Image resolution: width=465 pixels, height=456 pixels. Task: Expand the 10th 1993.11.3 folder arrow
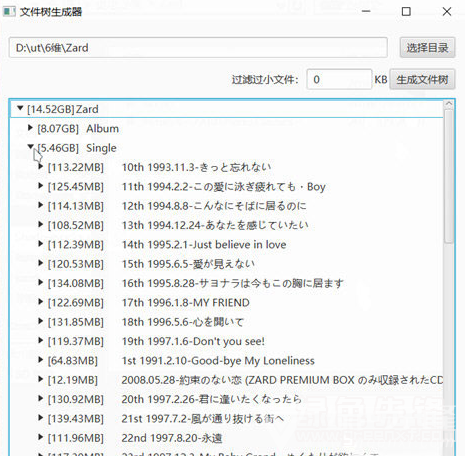coord(40,166)
